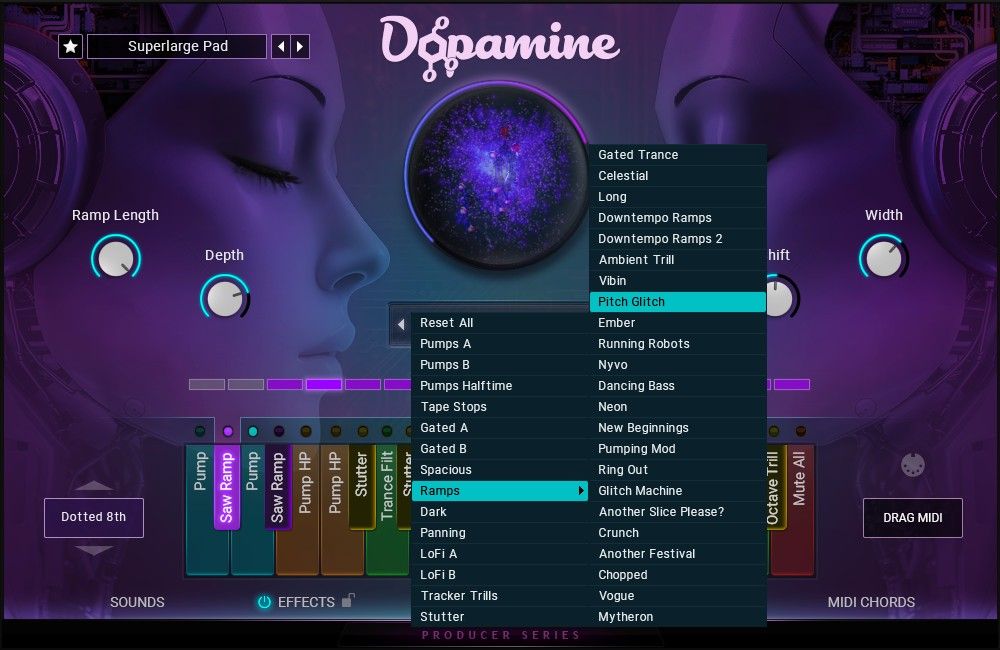Select Pitch Glitch from the preset list
The height and width of the screenshot is (650, 1000).
click(677, 302)
